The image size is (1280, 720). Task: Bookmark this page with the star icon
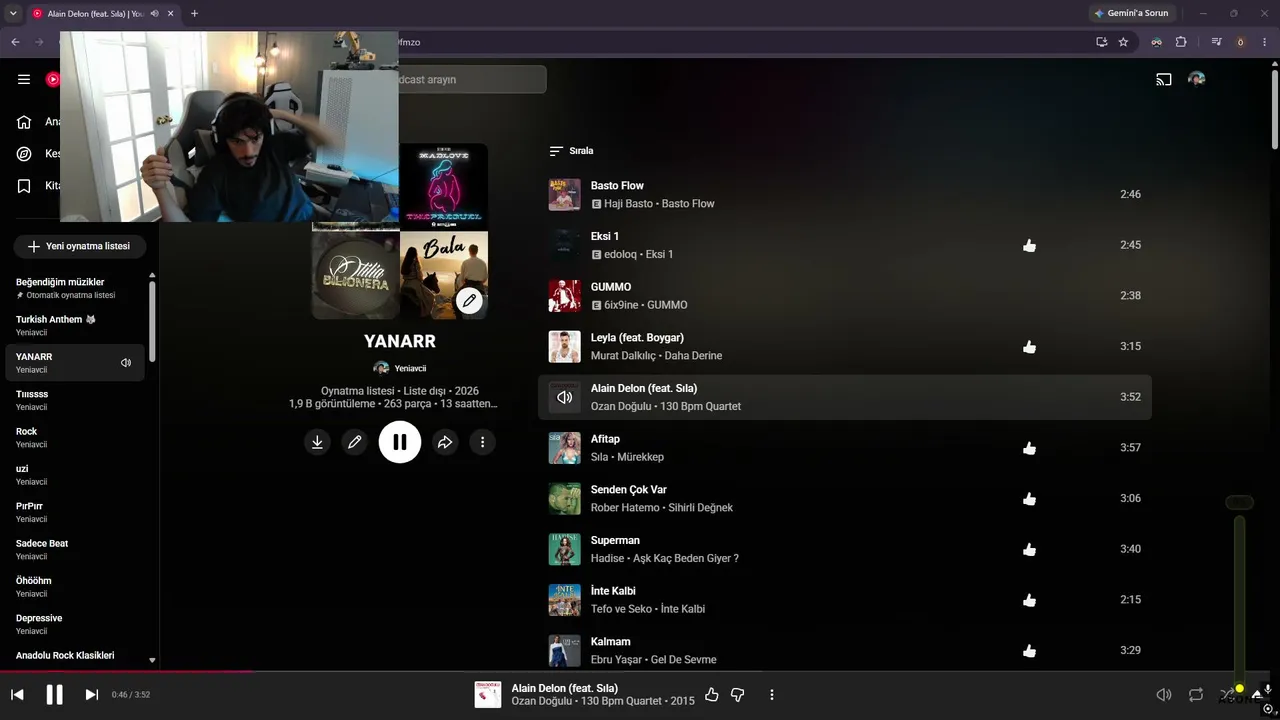pos(1123,42)
